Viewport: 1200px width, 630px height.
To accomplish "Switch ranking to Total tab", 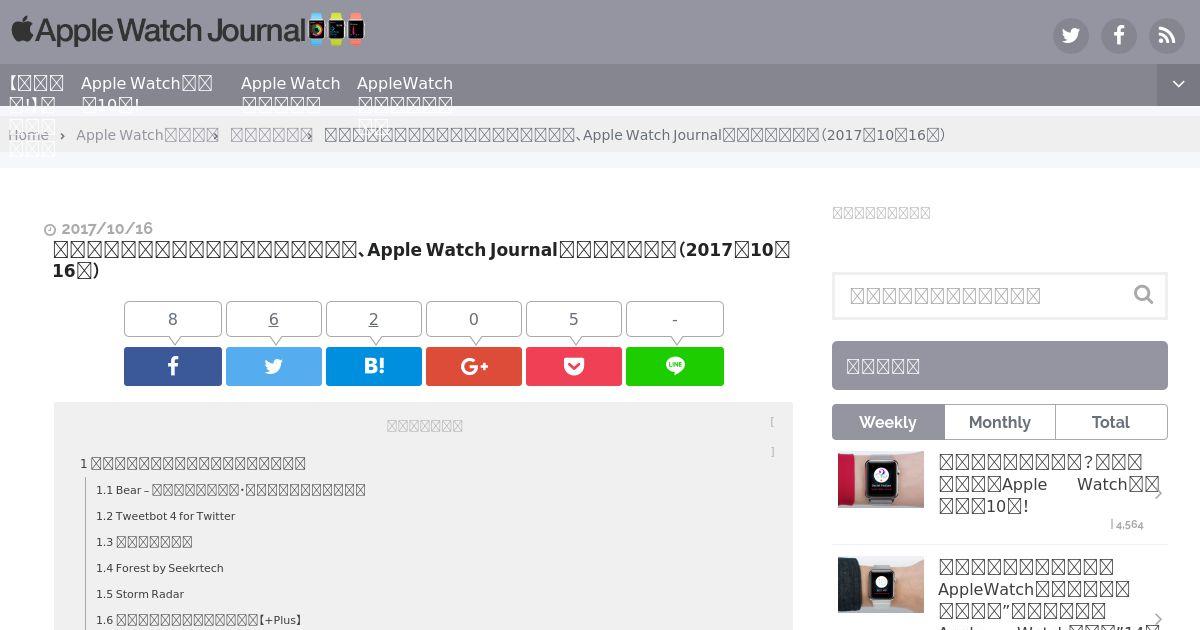I will tap(1111, 422).
